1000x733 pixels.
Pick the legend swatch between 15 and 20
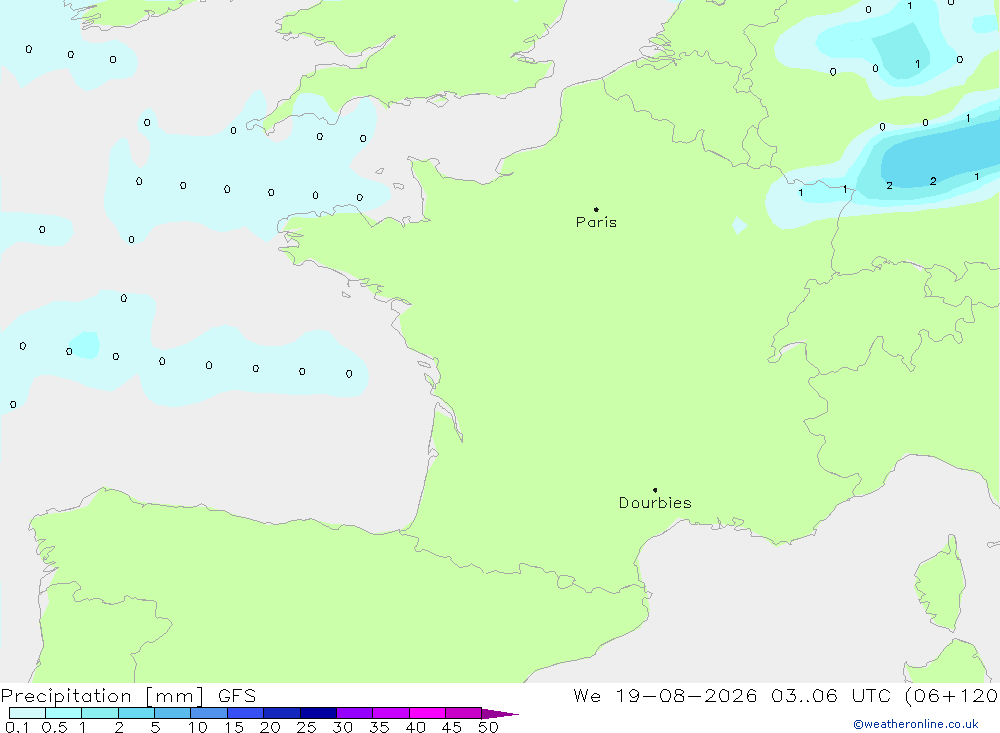(x=245, y=713)
